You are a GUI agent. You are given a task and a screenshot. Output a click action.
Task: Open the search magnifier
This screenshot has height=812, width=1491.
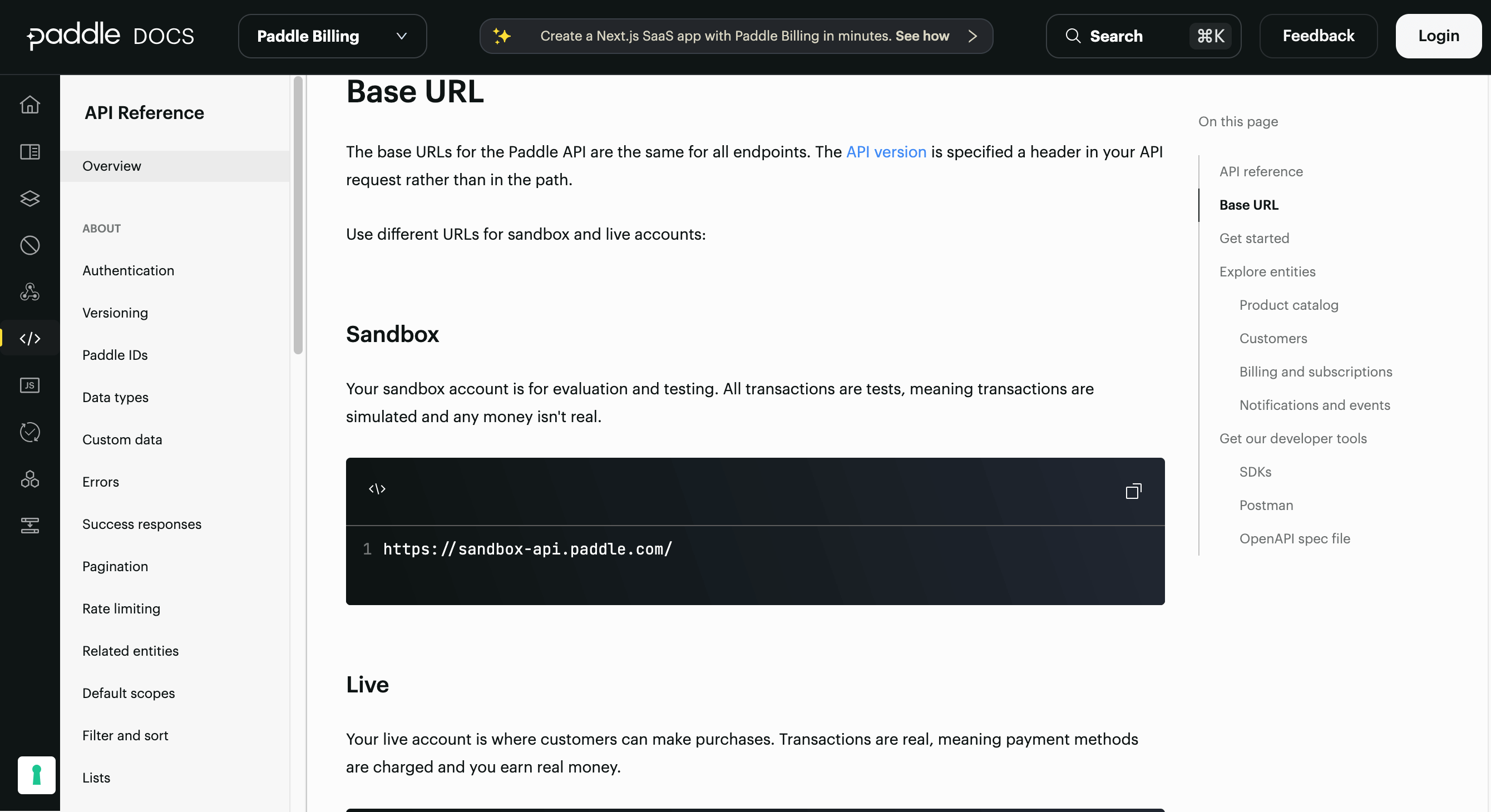click(x=1073, y=36)
